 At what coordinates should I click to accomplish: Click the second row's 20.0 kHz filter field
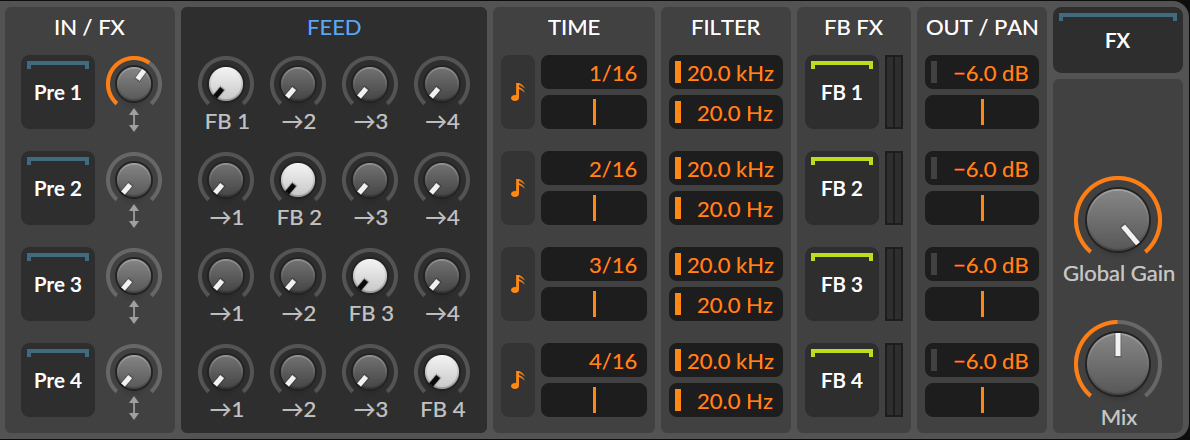click(726, 169)
